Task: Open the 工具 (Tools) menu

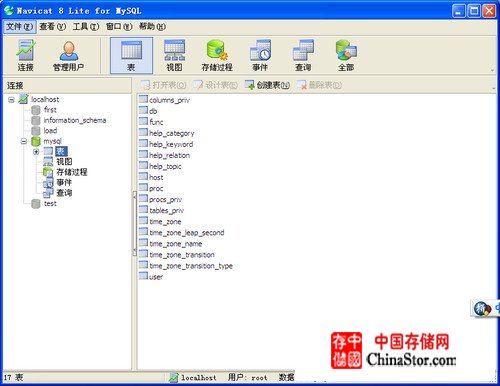Action: (x=86, y=26)
